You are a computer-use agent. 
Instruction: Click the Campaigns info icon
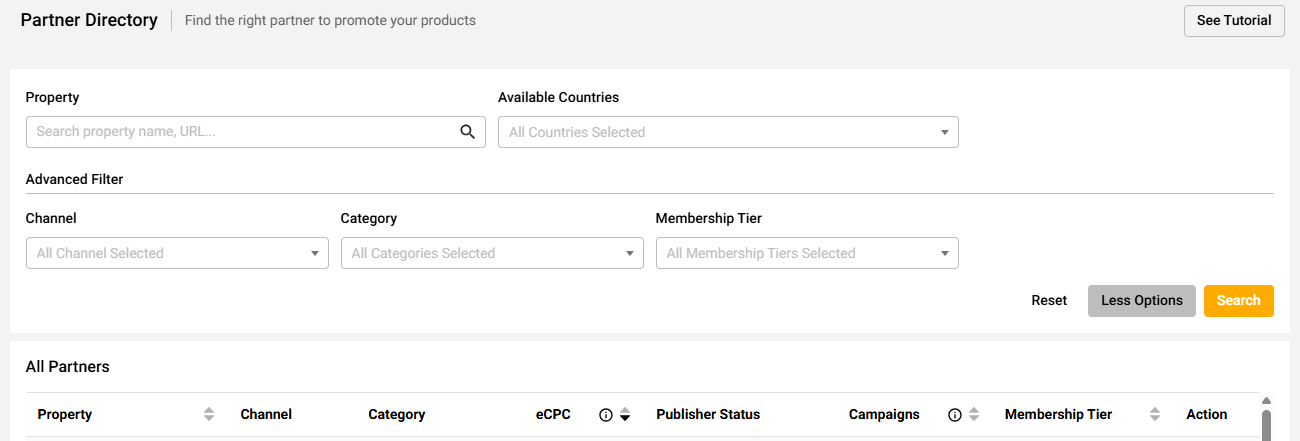point(954,415)
